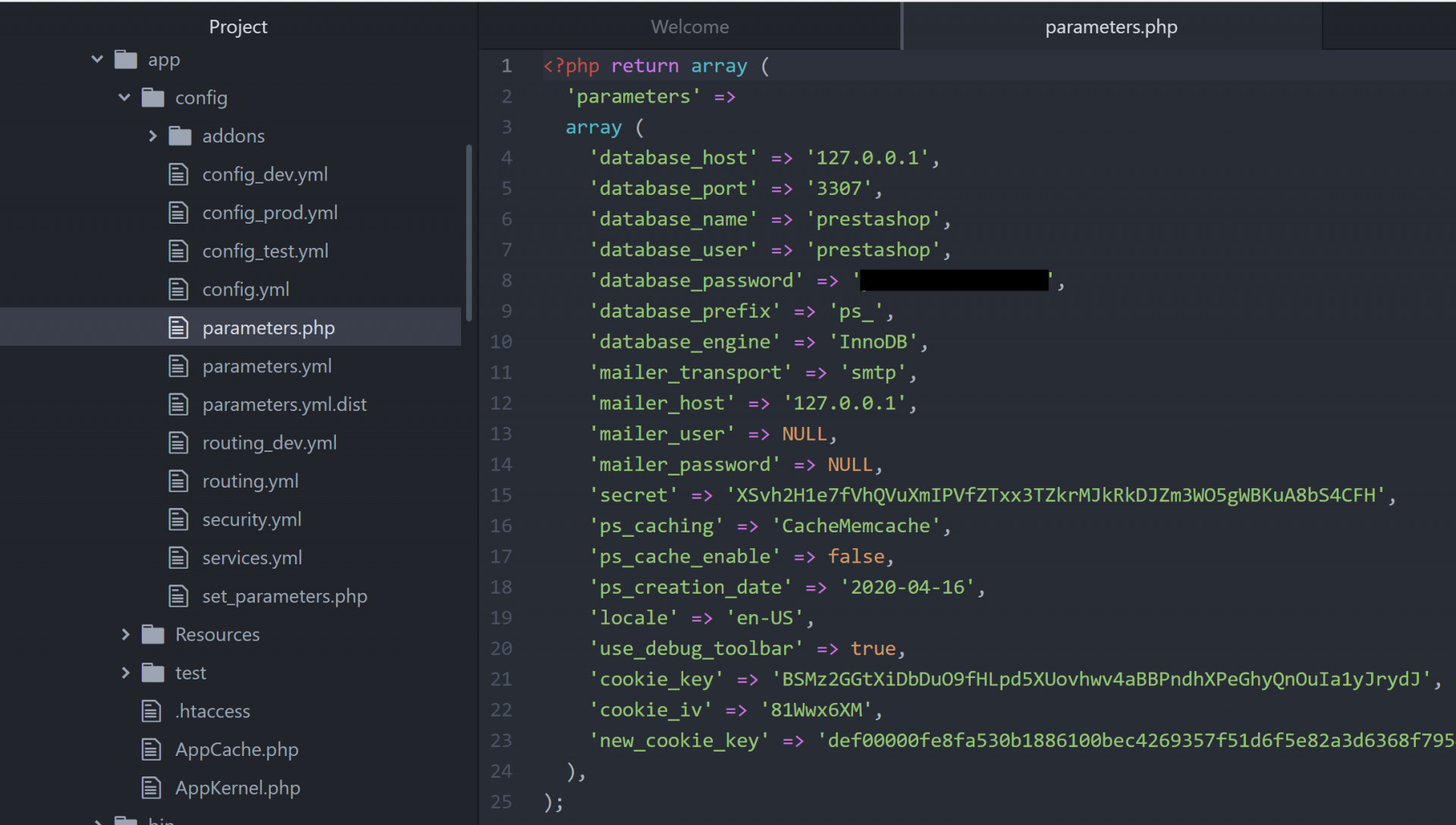Click line number 15 in gutter
Screen dimensions: 1456x825
(501, 495)
